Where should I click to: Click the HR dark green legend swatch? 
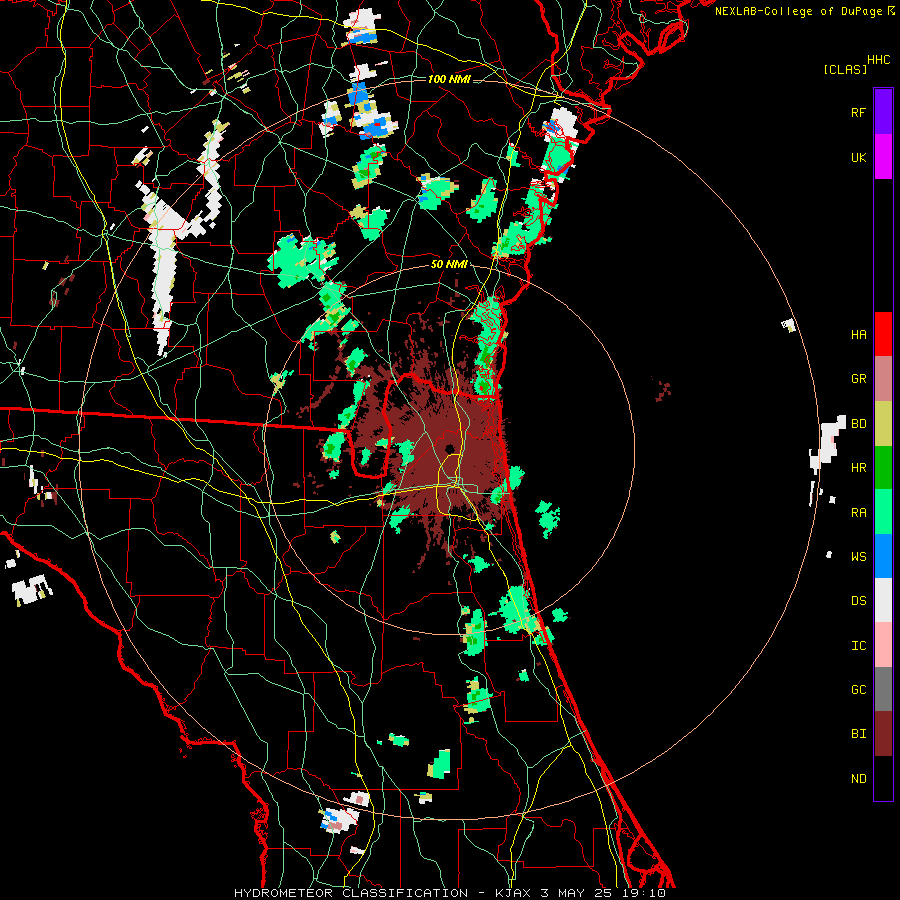pyautogui.click(x=883, y=467)
